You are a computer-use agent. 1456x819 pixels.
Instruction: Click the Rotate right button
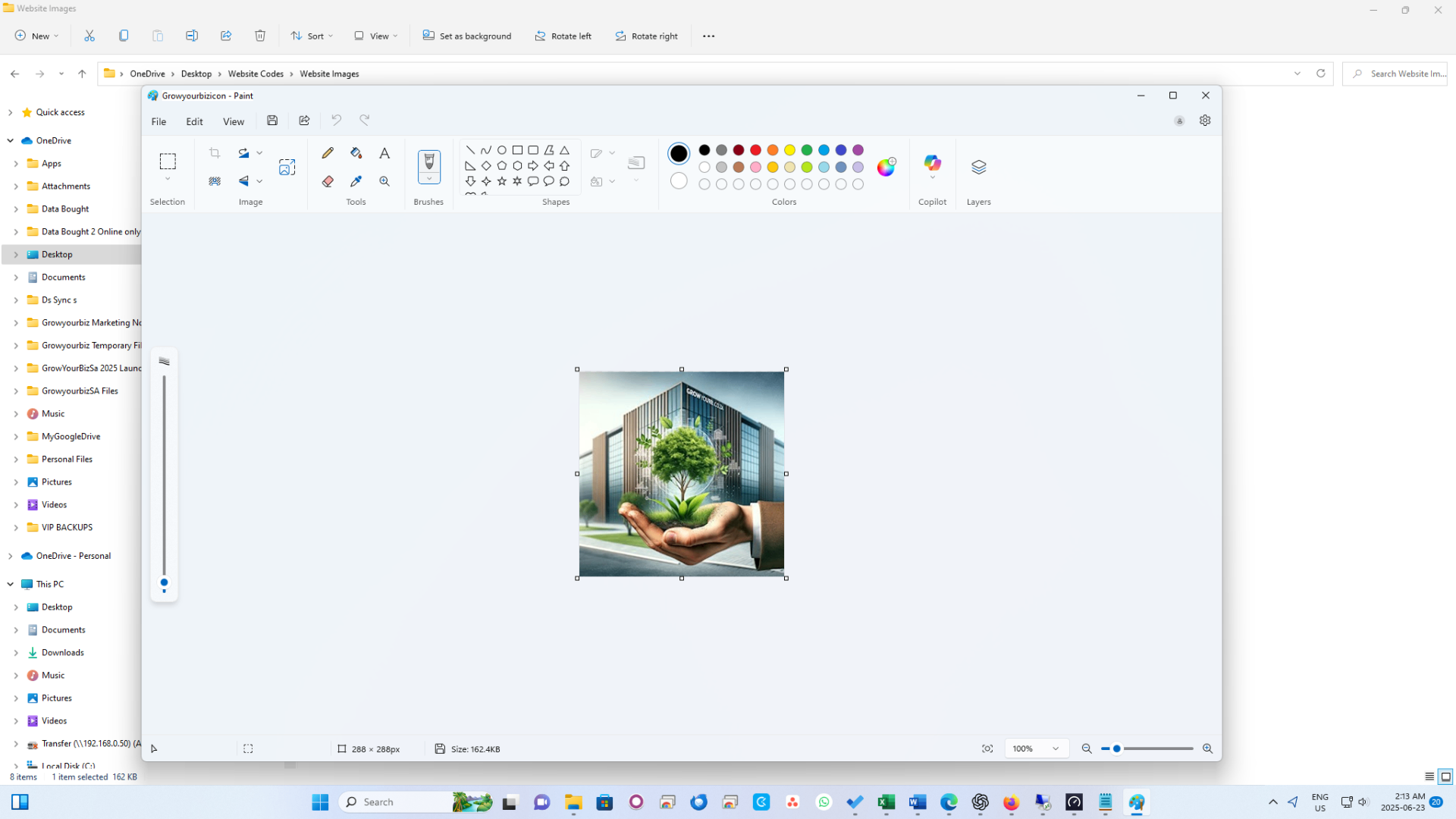pyautogui.click(x=646, y=36)
